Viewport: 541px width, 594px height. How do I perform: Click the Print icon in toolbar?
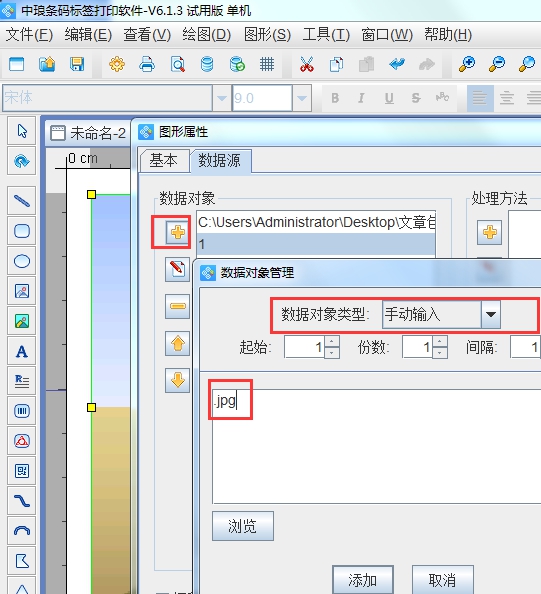[147, 64]
